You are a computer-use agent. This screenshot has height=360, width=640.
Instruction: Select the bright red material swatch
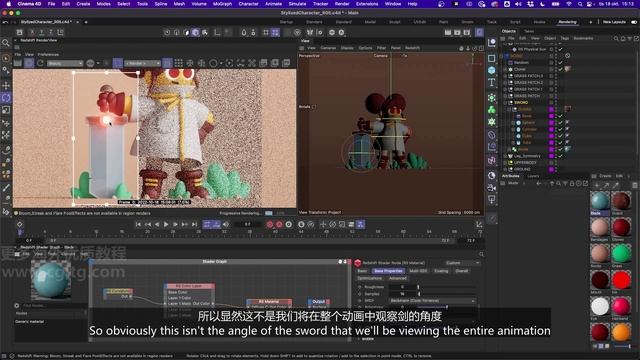tap(621, 280)
